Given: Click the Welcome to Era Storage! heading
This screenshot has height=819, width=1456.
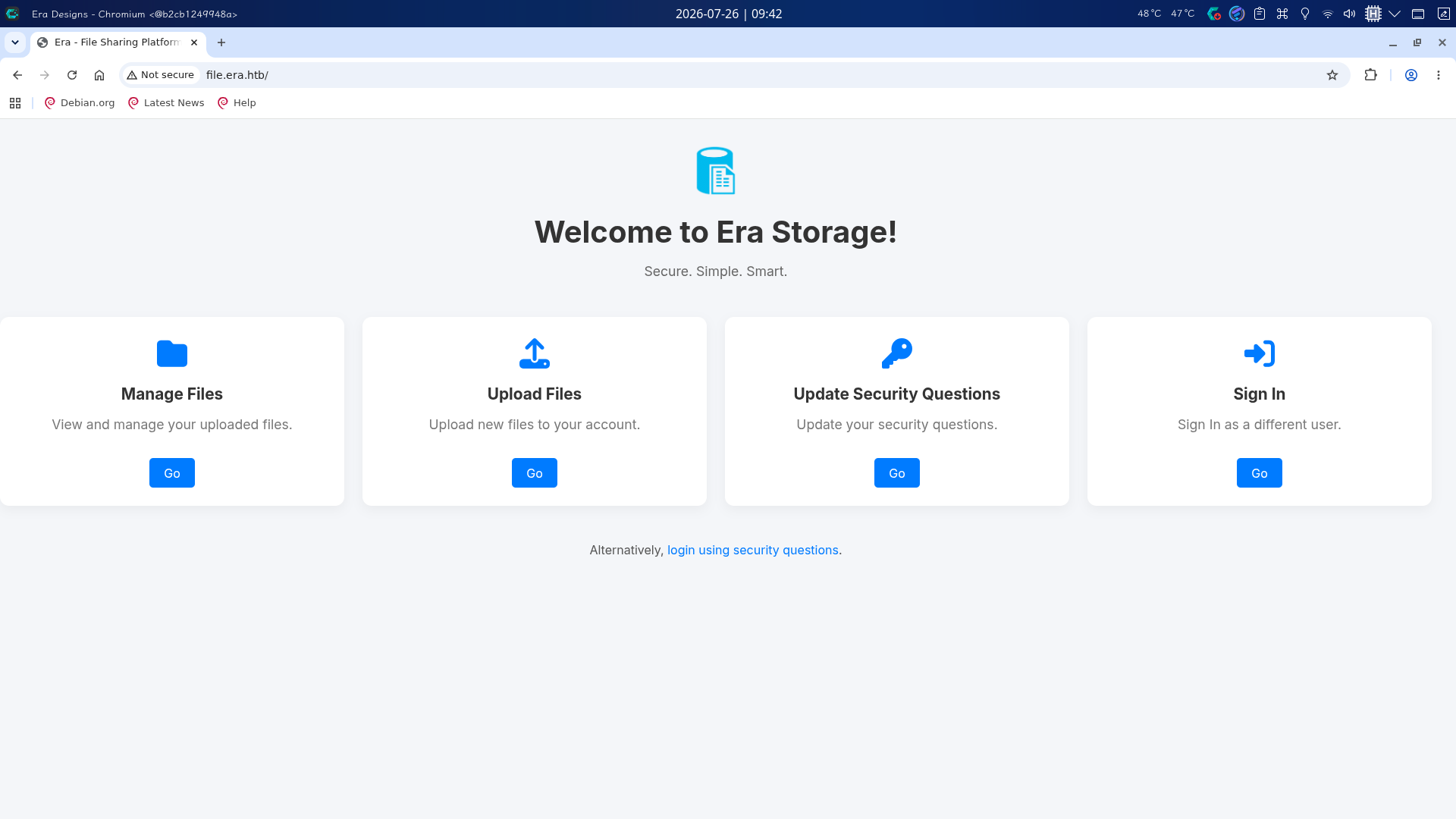Looking at the screenshot, I should point(716,232).
